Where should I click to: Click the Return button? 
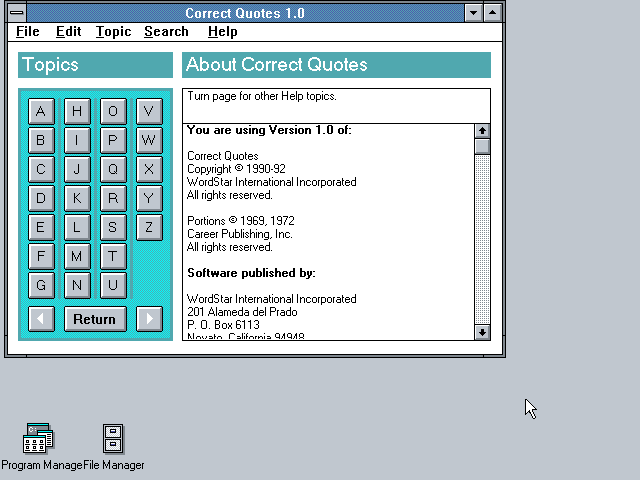coord(95,319)
